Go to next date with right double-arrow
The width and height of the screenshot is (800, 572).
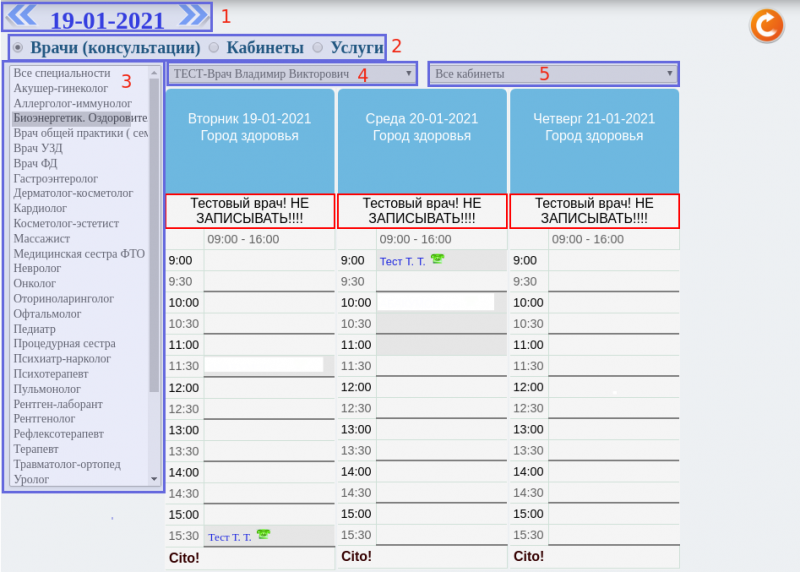[x=193, y=16]
